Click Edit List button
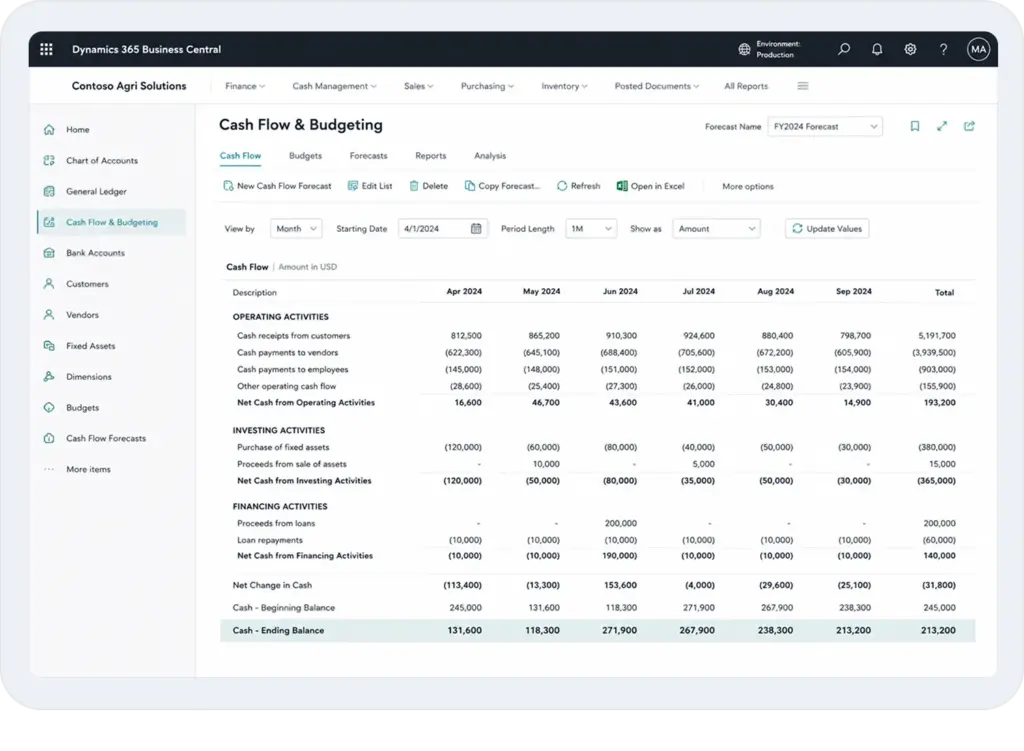 coord(370,185)
